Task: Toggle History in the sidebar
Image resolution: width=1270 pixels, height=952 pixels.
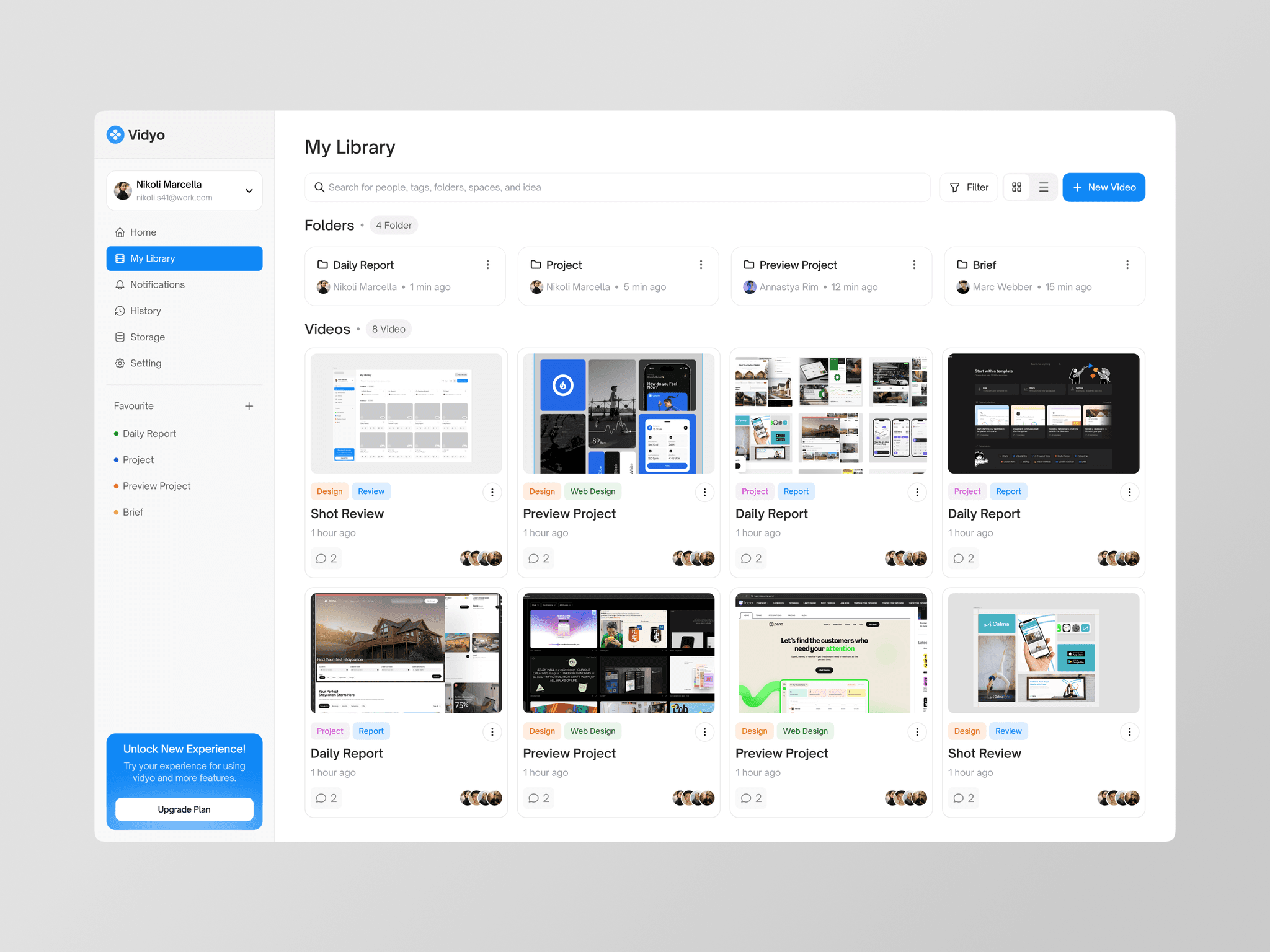Action: [x=145, y=310]
